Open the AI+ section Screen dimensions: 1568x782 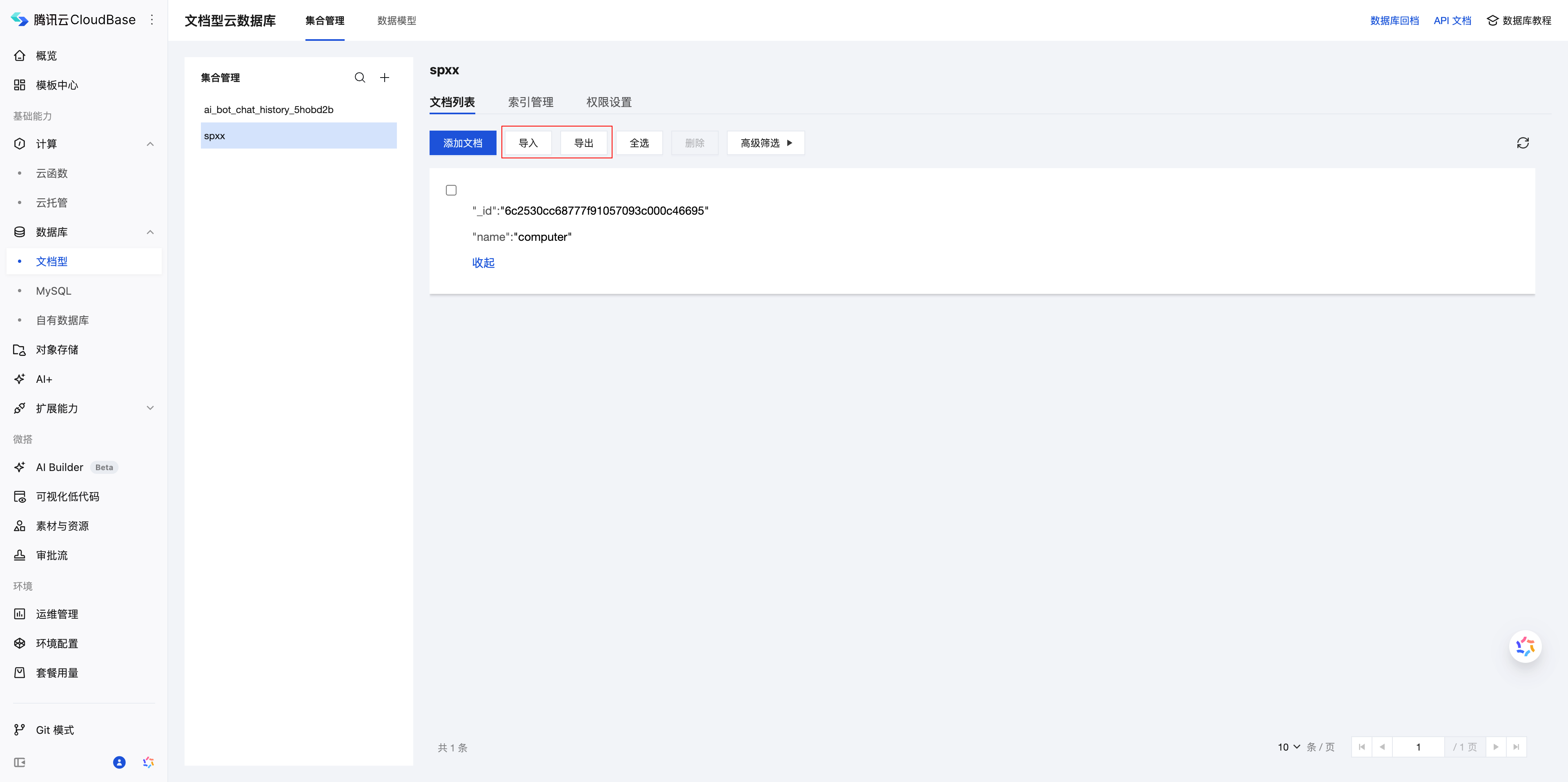pos(44,379)
